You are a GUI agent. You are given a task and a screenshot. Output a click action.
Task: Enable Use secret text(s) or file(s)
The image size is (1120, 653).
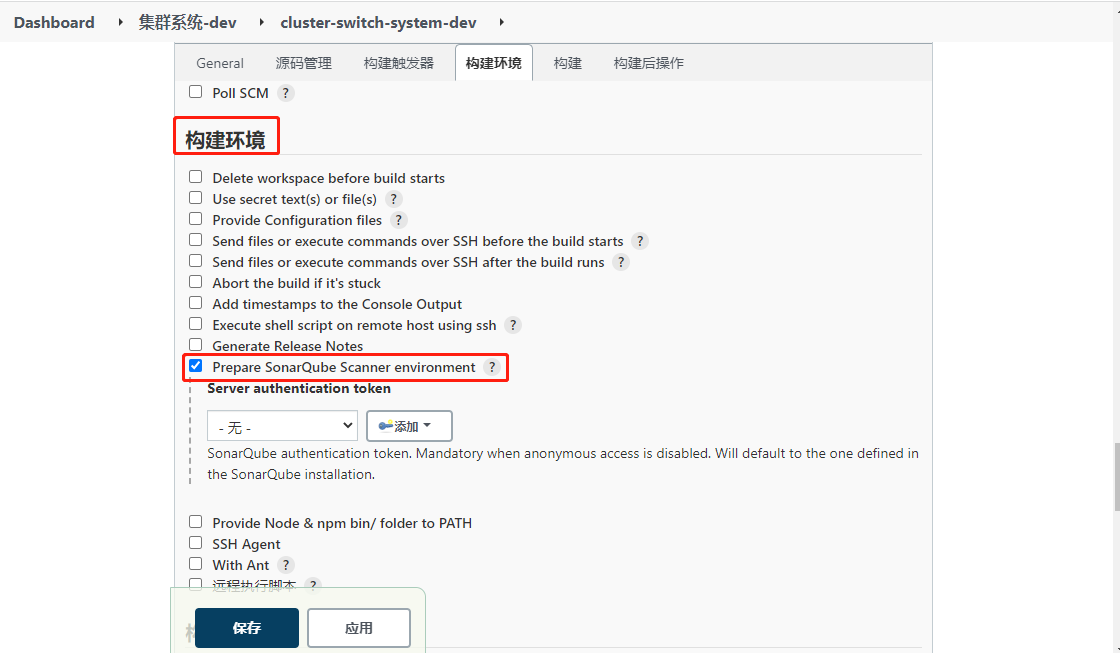tap(195, 198)
